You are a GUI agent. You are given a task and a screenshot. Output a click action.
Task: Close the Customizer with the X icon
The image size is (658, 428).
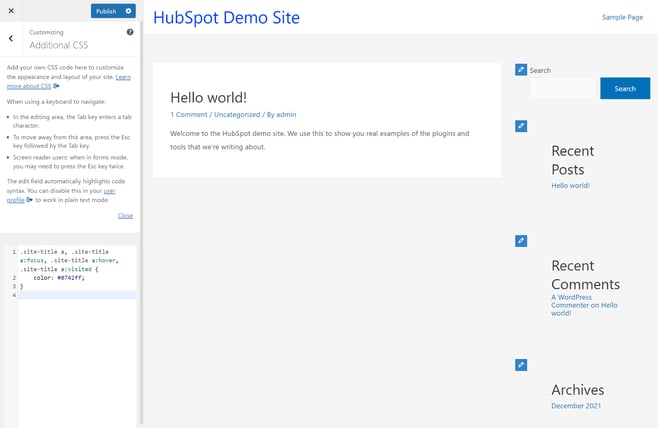[11, 11]
